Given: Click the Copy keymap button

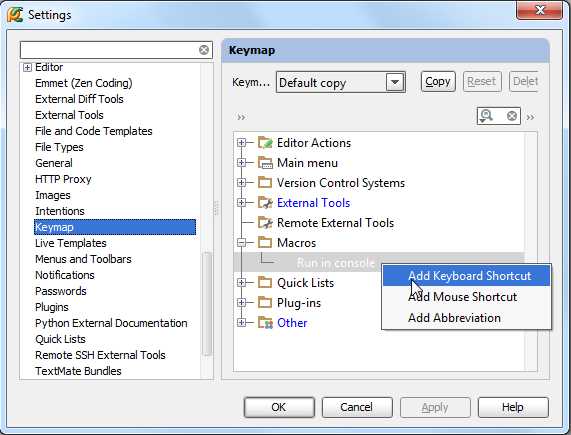Looking at the screenshot, I should point(438,82).
